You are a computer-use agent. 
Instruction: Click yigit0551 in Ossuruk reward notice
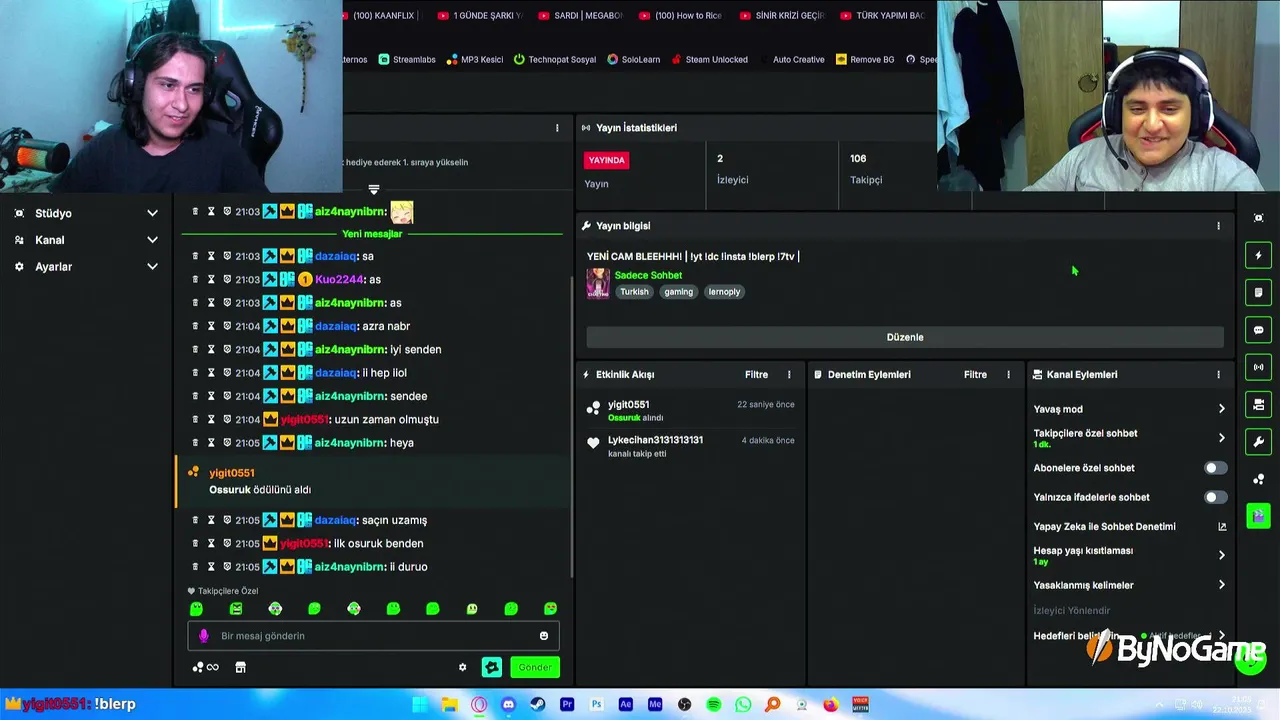(x=231, y=473)
